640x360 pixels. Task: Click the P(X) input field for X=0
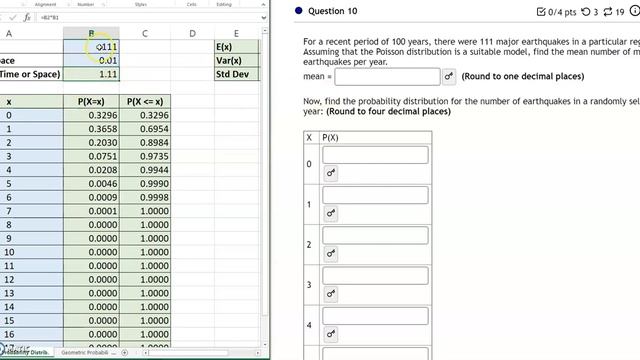click(376, 155)
